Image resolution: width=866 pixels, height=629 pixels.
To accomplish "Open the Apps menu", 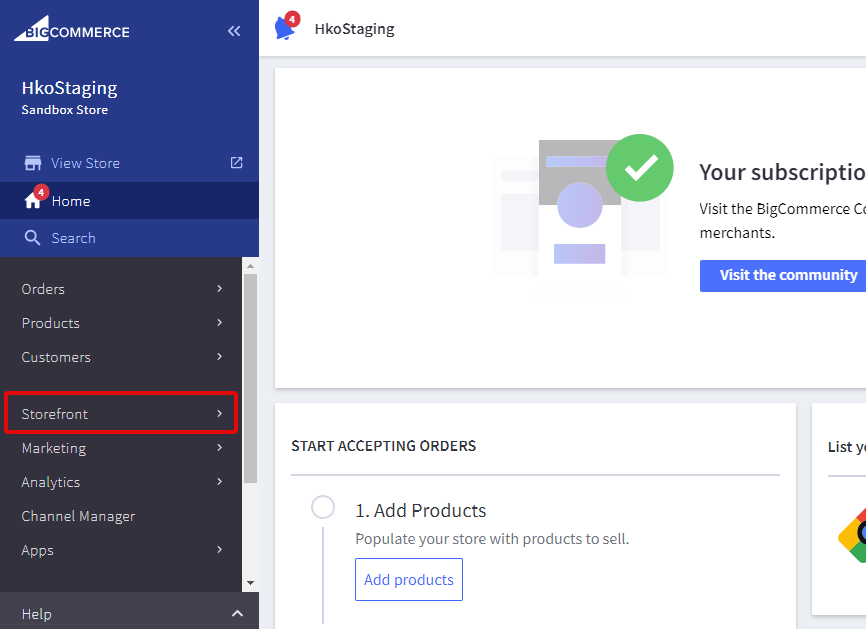I will (x=121, y=551).
